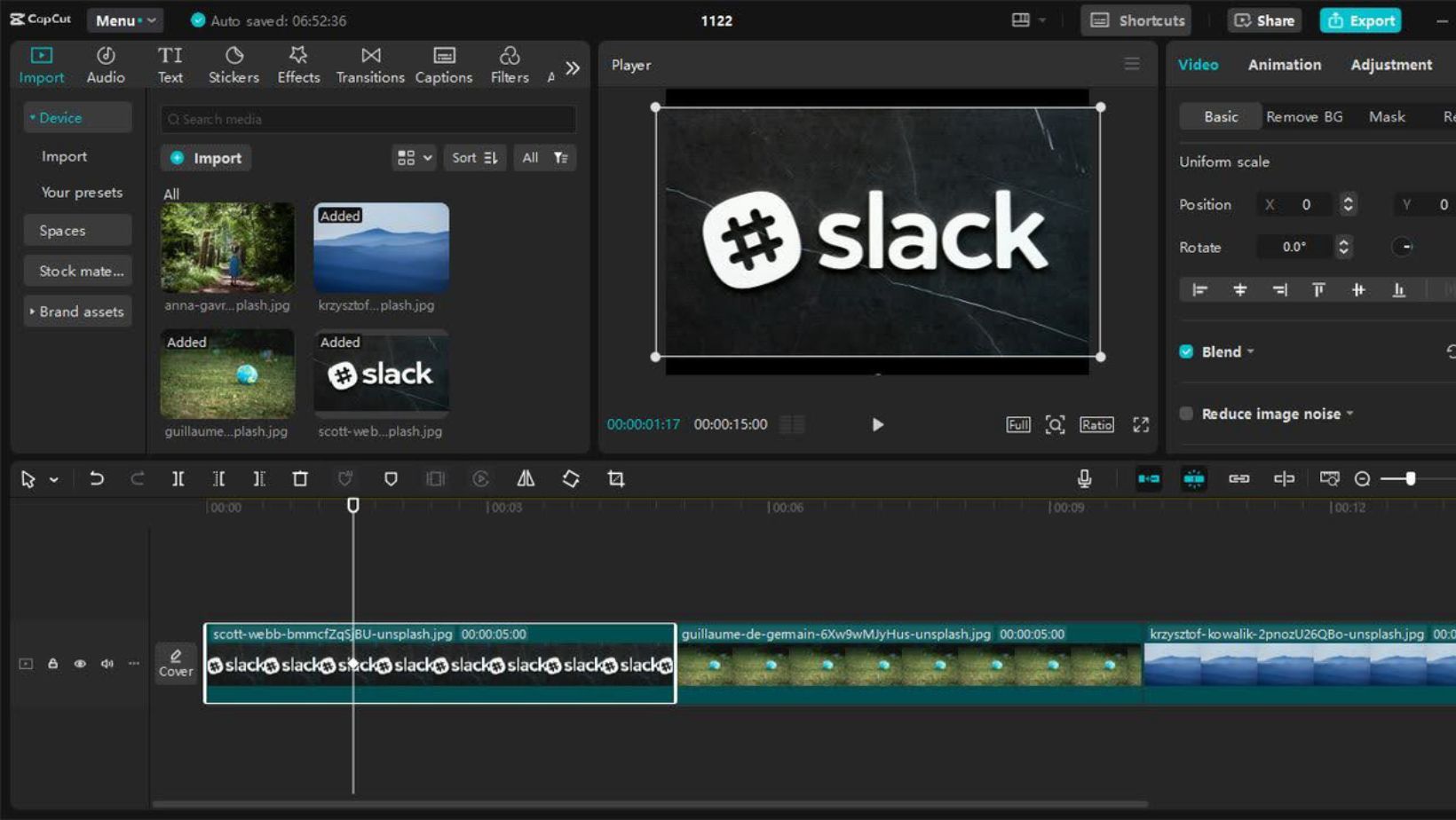Collapse the Device section
The image size is (1456, 820).
point(77,117)
